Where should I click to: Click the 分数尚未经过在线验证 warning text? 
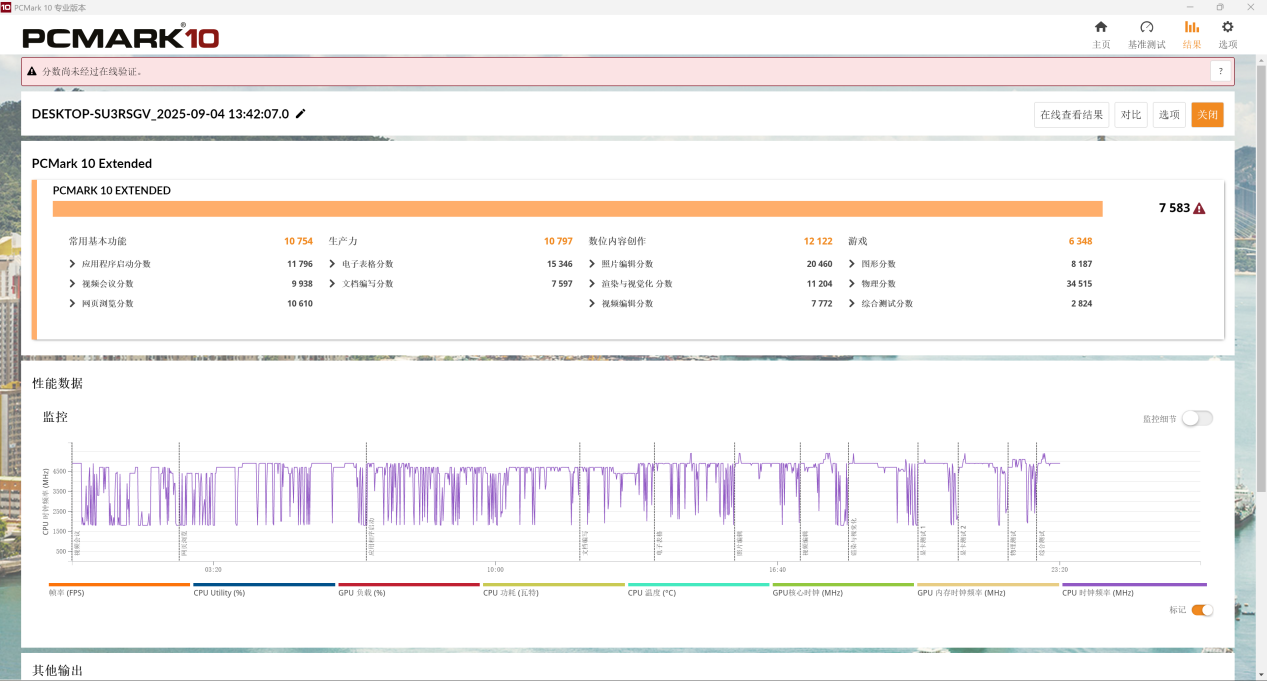92,71
